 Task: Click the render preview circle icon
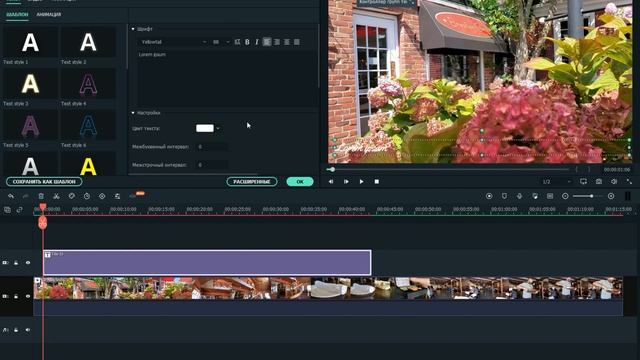coord(489,196)
